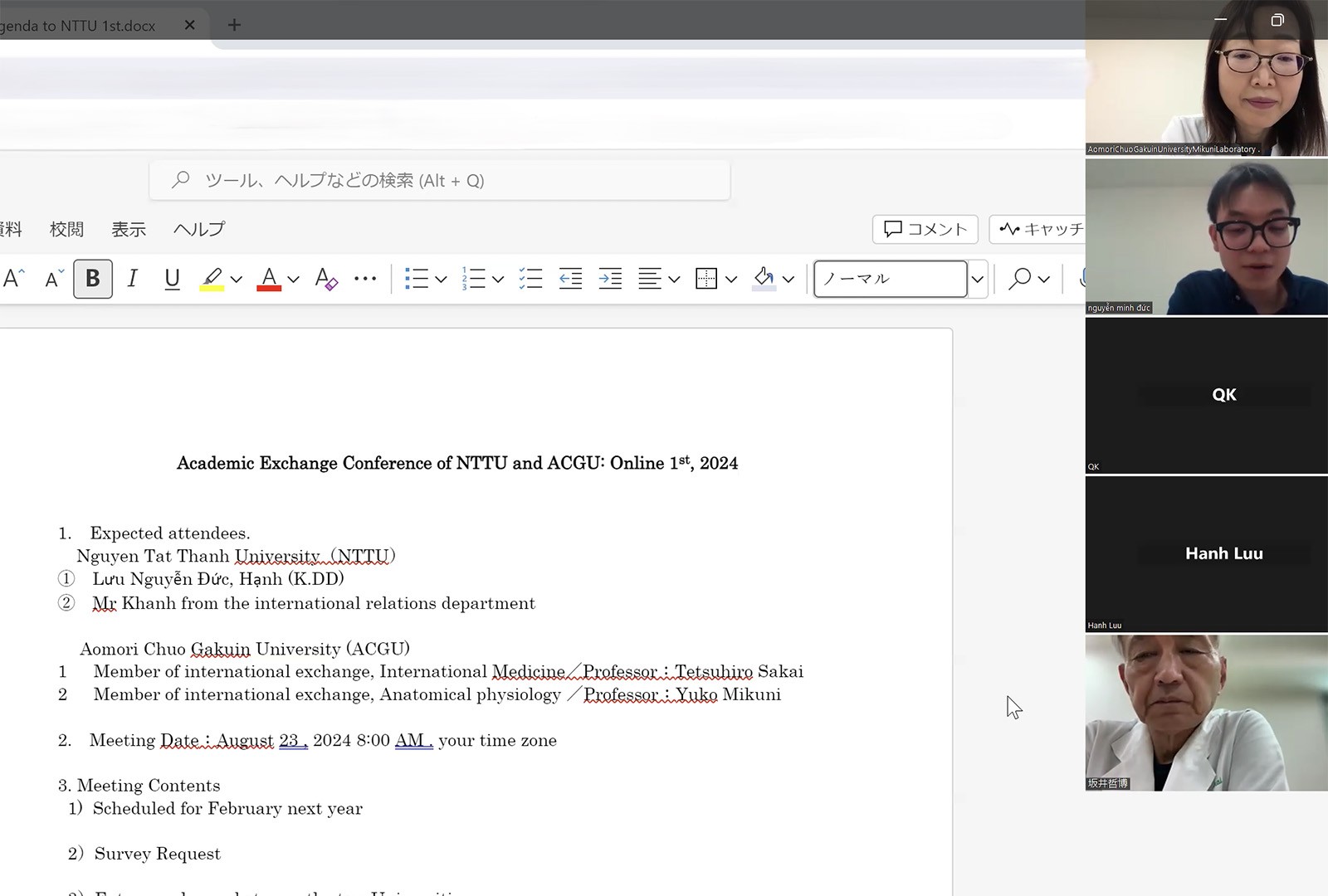Select nguyễn minh đức participant video
1328x896 pixels.
pos(1207,236)
